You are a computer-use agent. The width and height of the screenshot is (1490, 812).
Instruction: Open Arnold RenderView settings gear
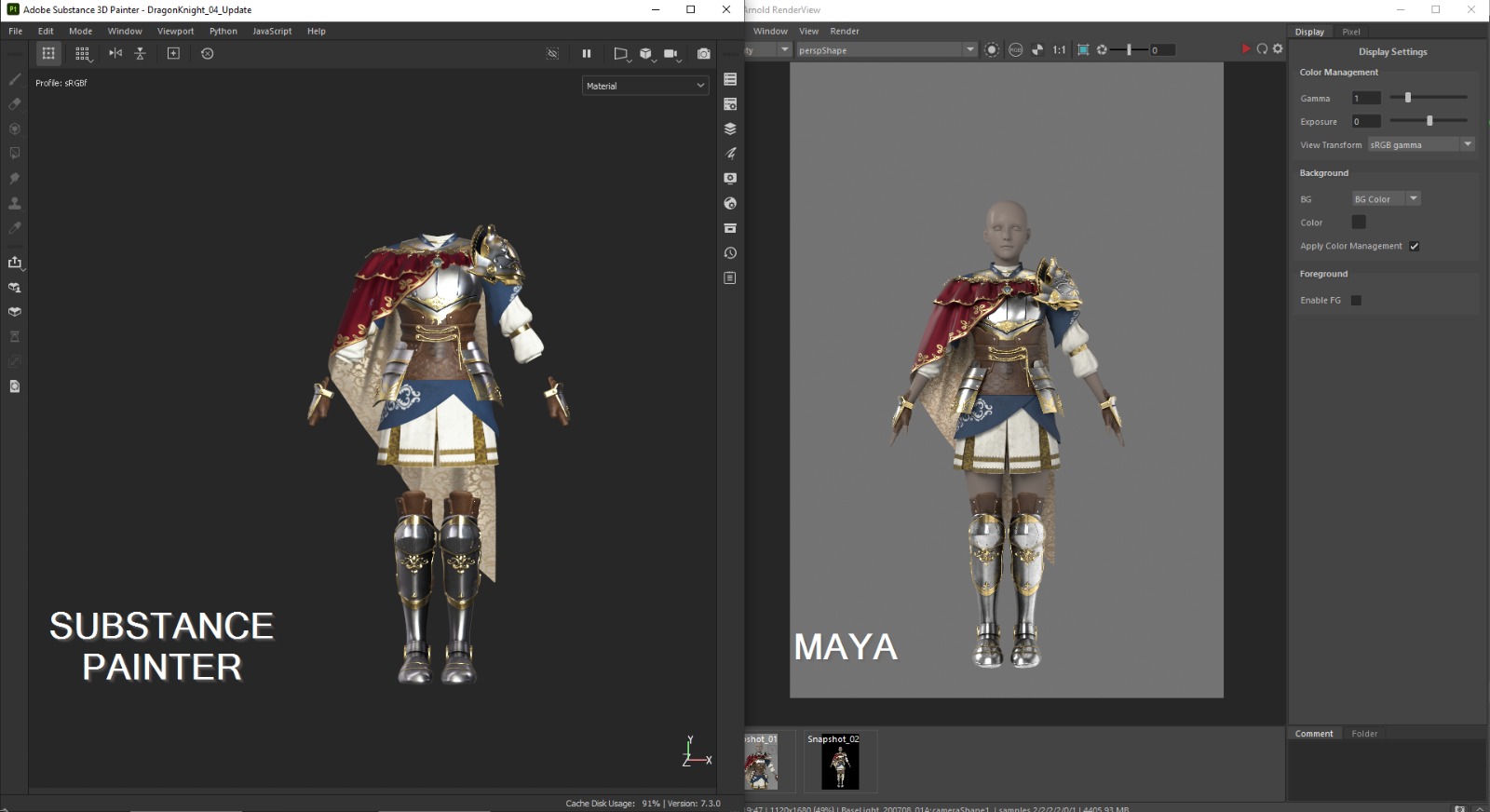[x=1278, y=48]
